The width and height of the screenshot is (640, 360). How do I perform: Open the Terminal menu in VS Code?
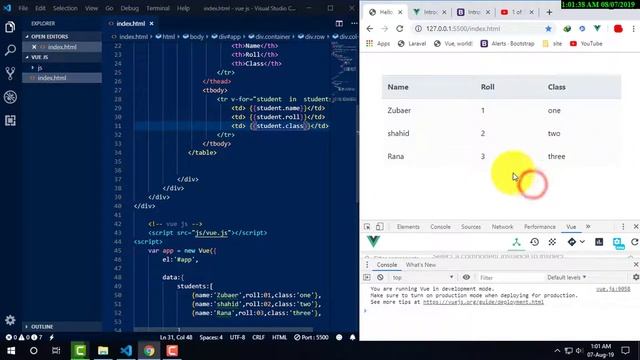[158, 8]
